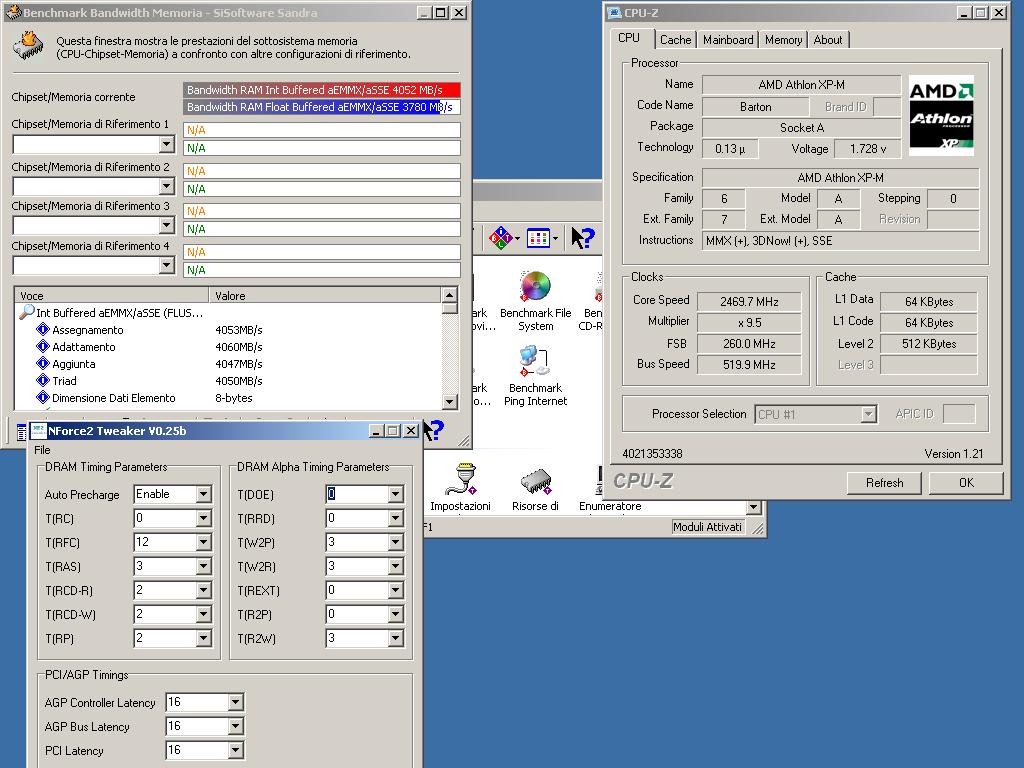Viewport: 1024px width, 768px height.
Task: Select the CPU tab in CPU-Z
Action: (629, 38)
